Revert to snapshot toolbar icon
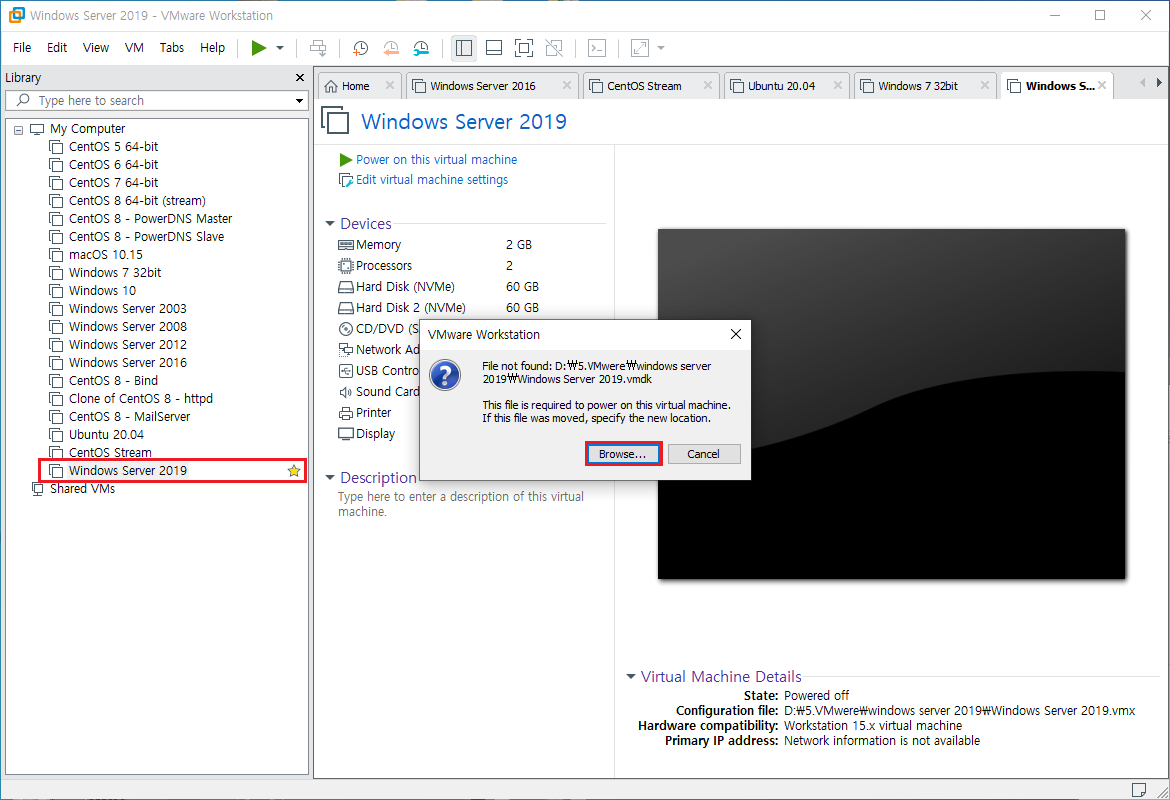This screenshot has height=800, width=1170. pos(391,49)
